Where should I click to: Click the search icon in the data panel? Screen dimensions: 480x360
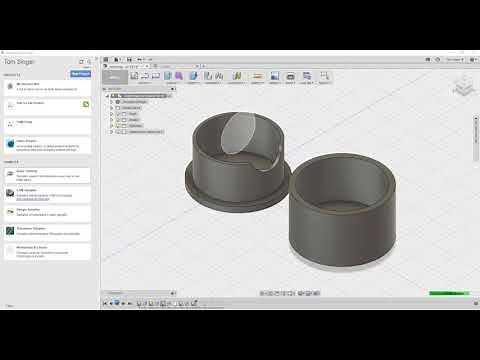pyautogui.click(x=89, y=62)
